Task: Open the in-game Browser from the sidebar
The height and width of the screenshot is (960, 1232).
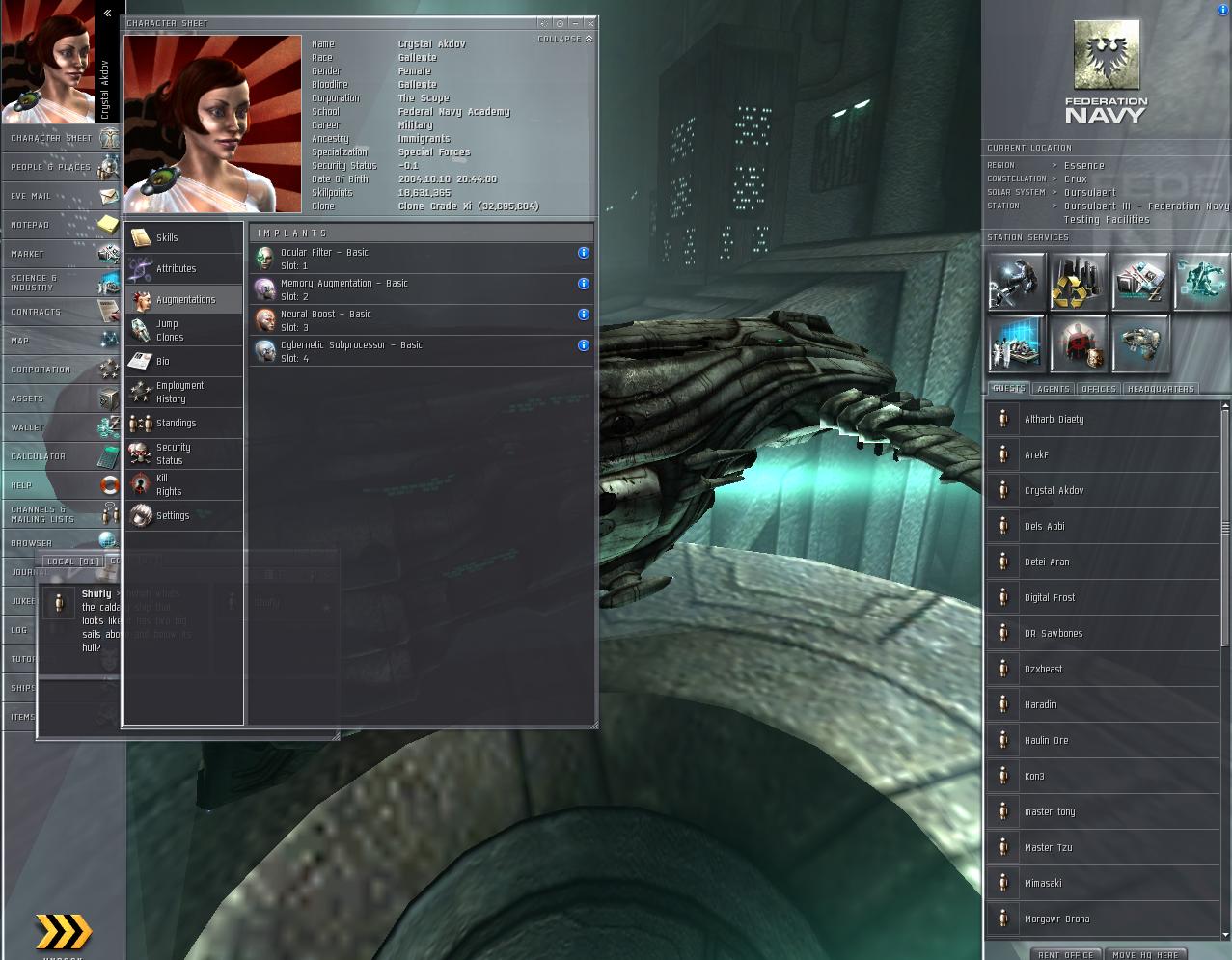Action: (x=62, y=543)
